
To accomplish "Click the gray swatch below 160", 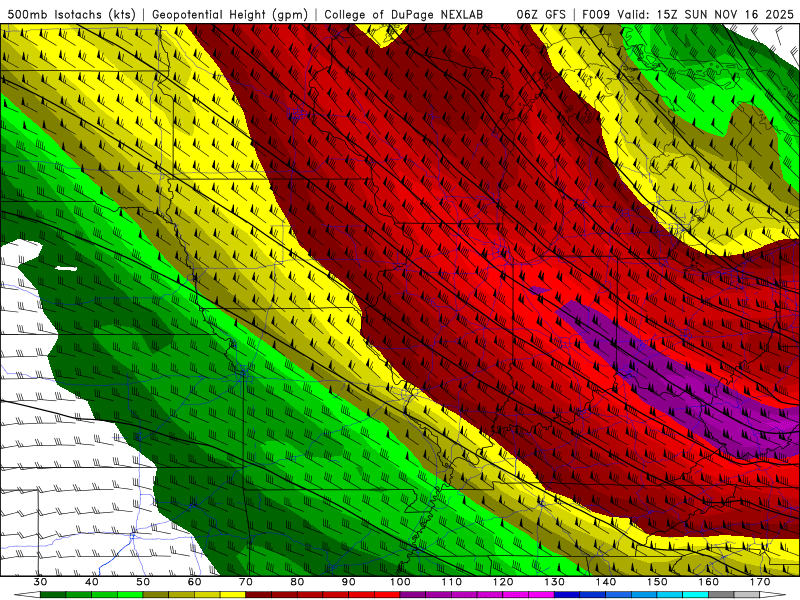I will tap(721, 595).
